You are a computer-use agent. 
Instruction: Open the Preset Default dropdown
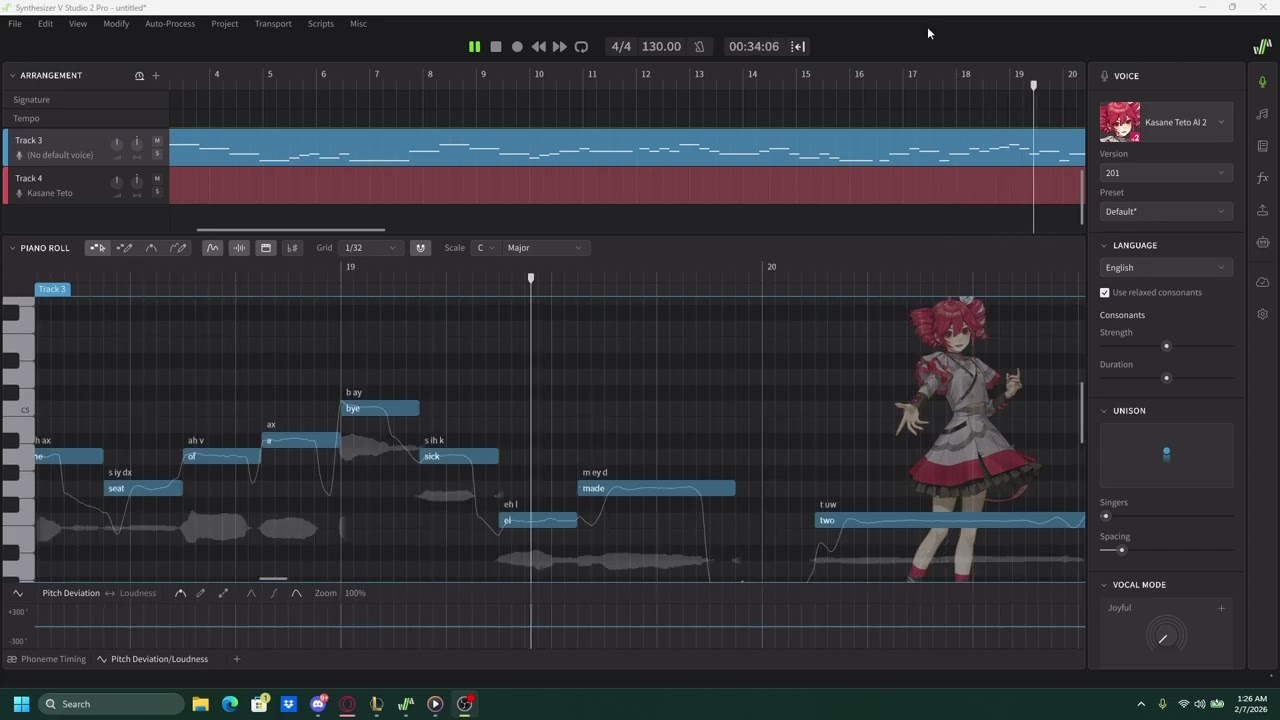pyautogui.click(x=1166, y=212)
